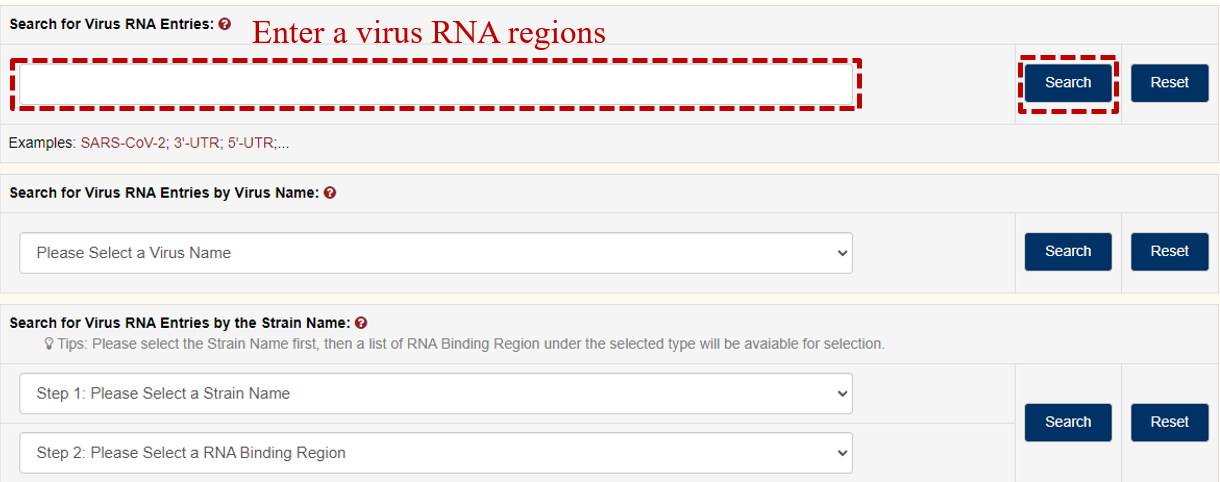Click the red 'Enter a virus RNA regions' annotation
1220x482 pixels.
pos(428,33)
